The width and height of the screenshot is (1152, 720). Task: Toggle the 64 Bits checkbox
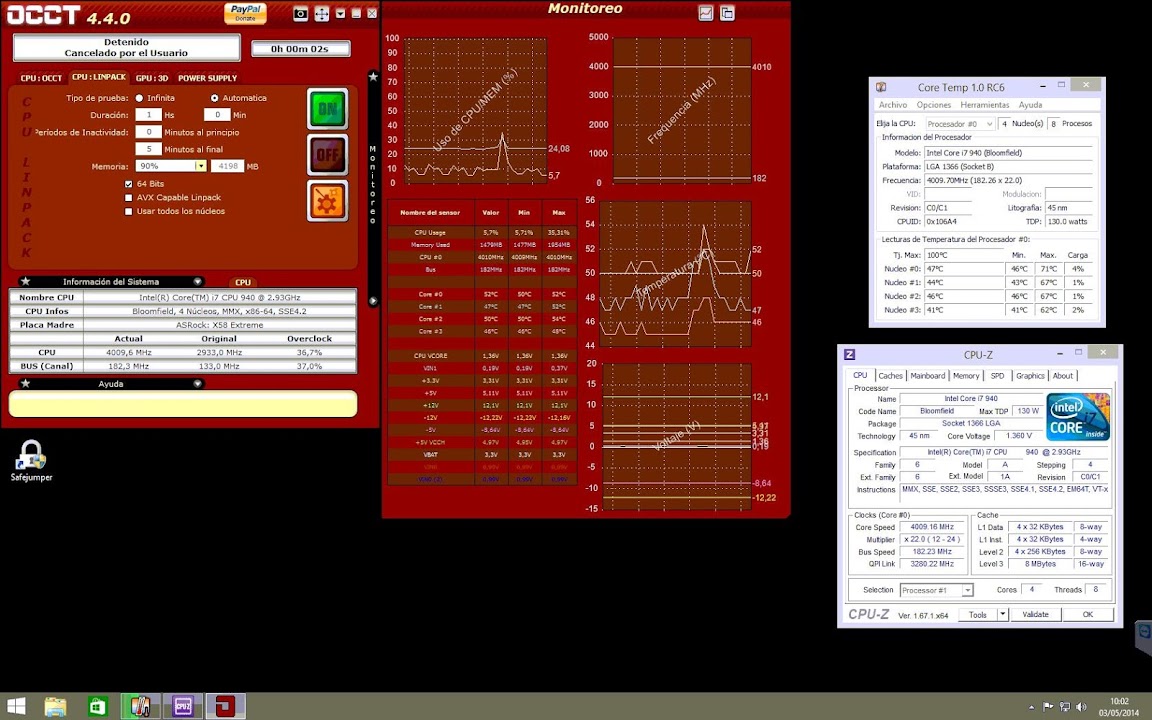tap(129, 184)
